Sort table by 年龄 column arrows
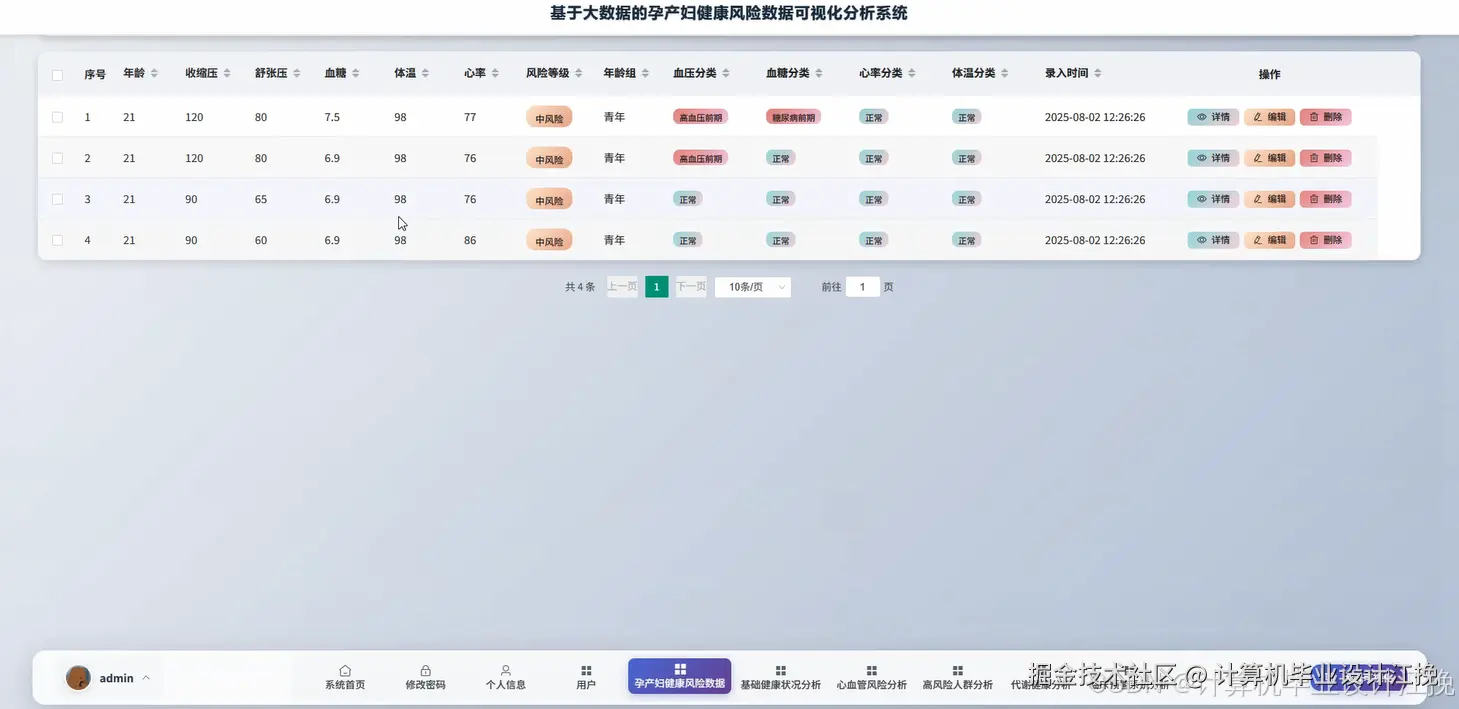The height and width of the screenshot is (709, 1459). pos(154,74)
